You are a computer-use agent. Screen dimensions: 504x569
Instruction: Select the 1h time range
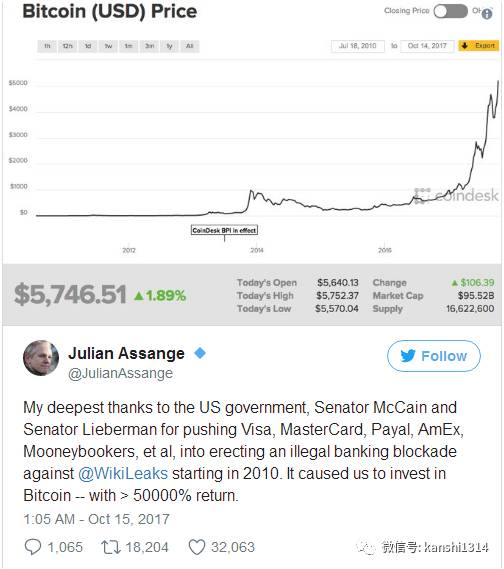coord(47,46)
